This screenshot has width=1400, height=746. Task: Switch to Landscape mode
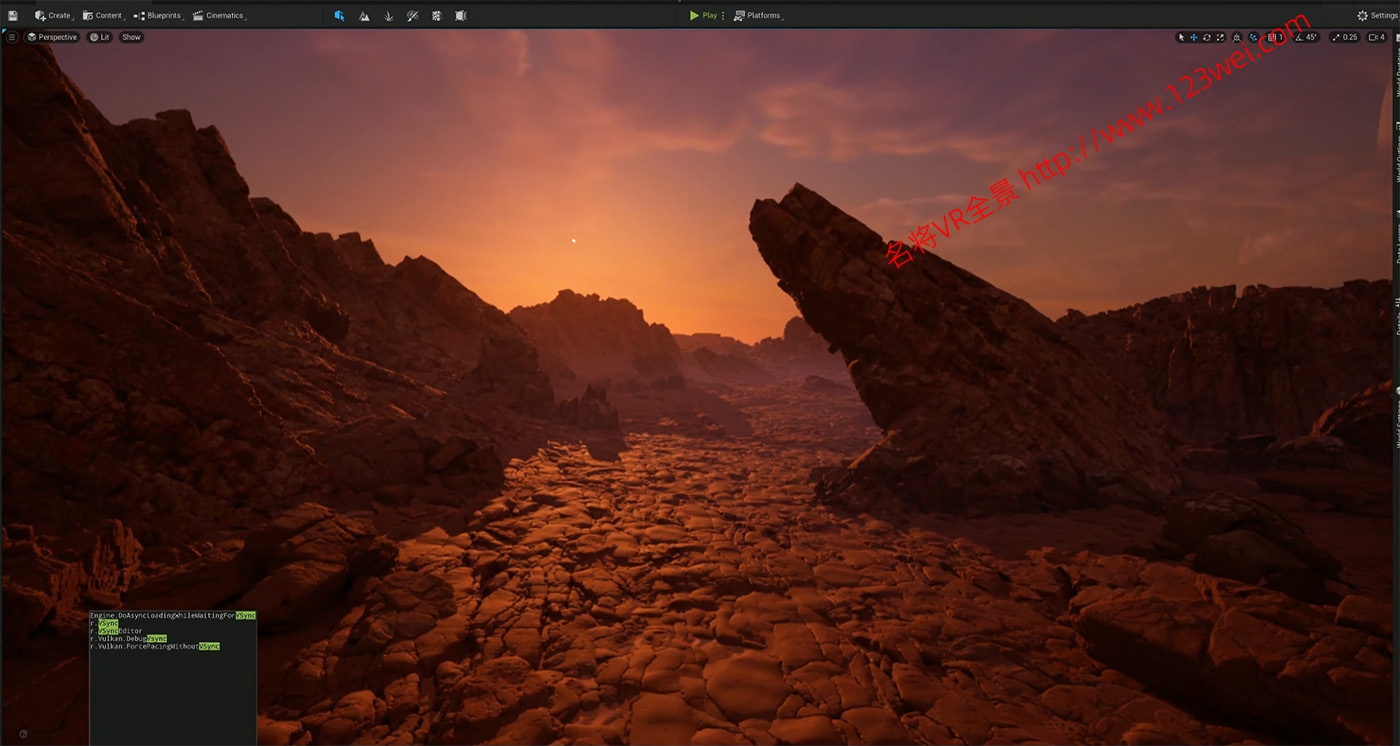coord(364,15)
